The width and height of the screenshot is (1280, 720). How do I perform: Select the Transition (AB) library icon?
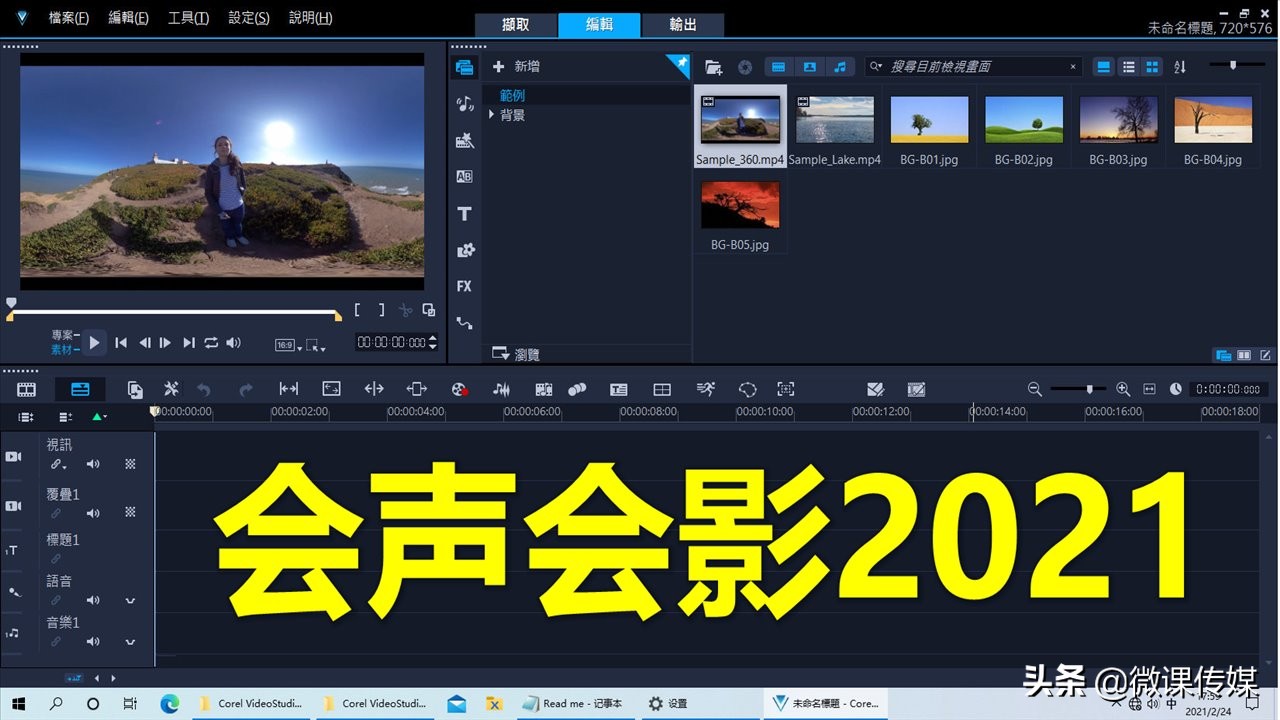(x=464, y=176)
